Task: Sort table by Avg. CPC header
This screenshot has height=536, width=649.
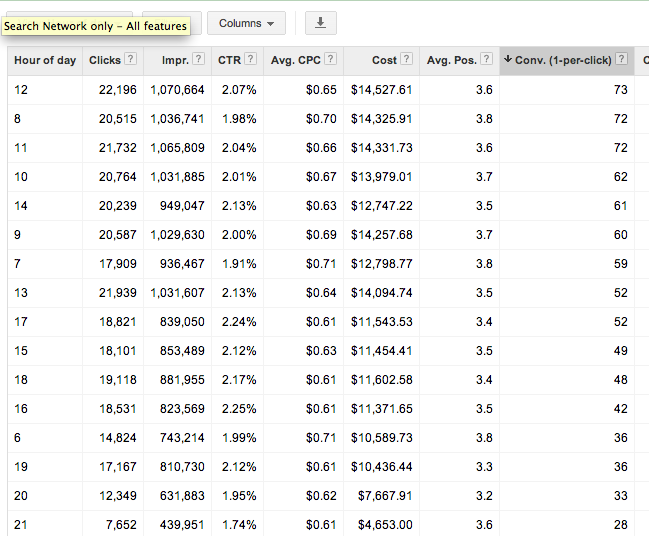Action: coord(296,60)
